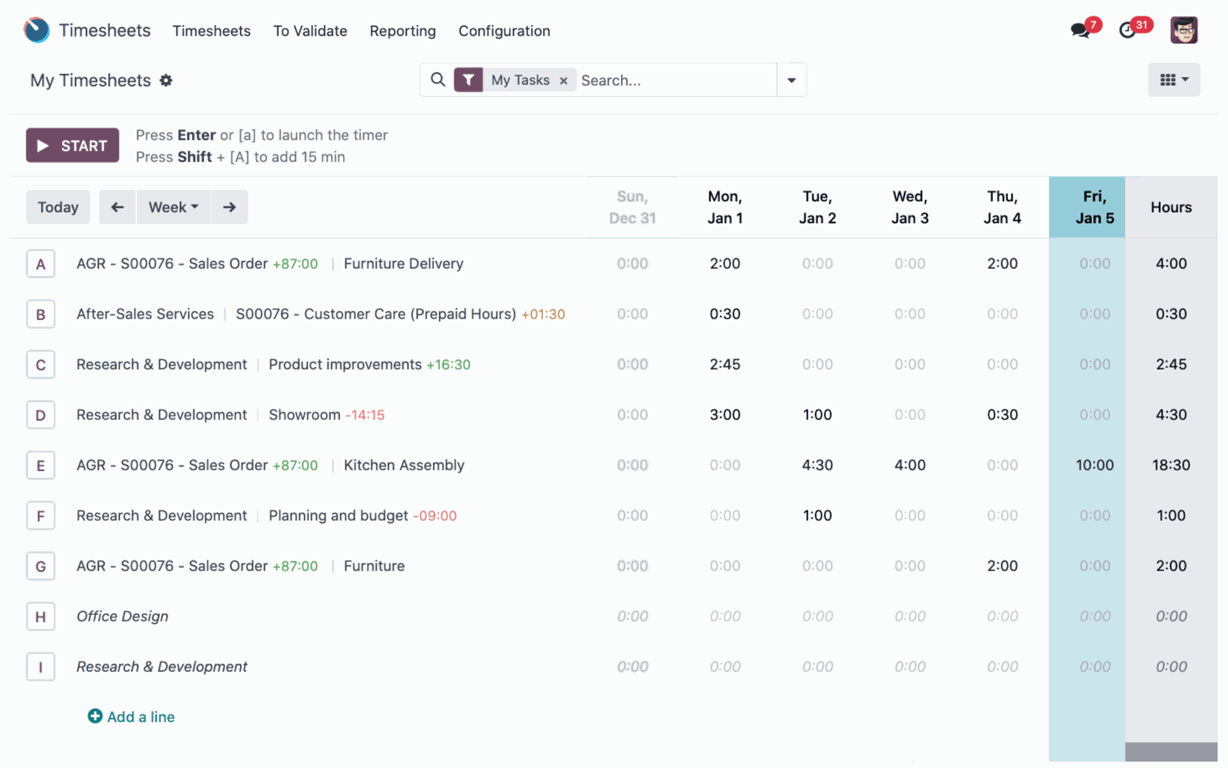
Task: Open the Reporting menu
Action: coord(402,31)
